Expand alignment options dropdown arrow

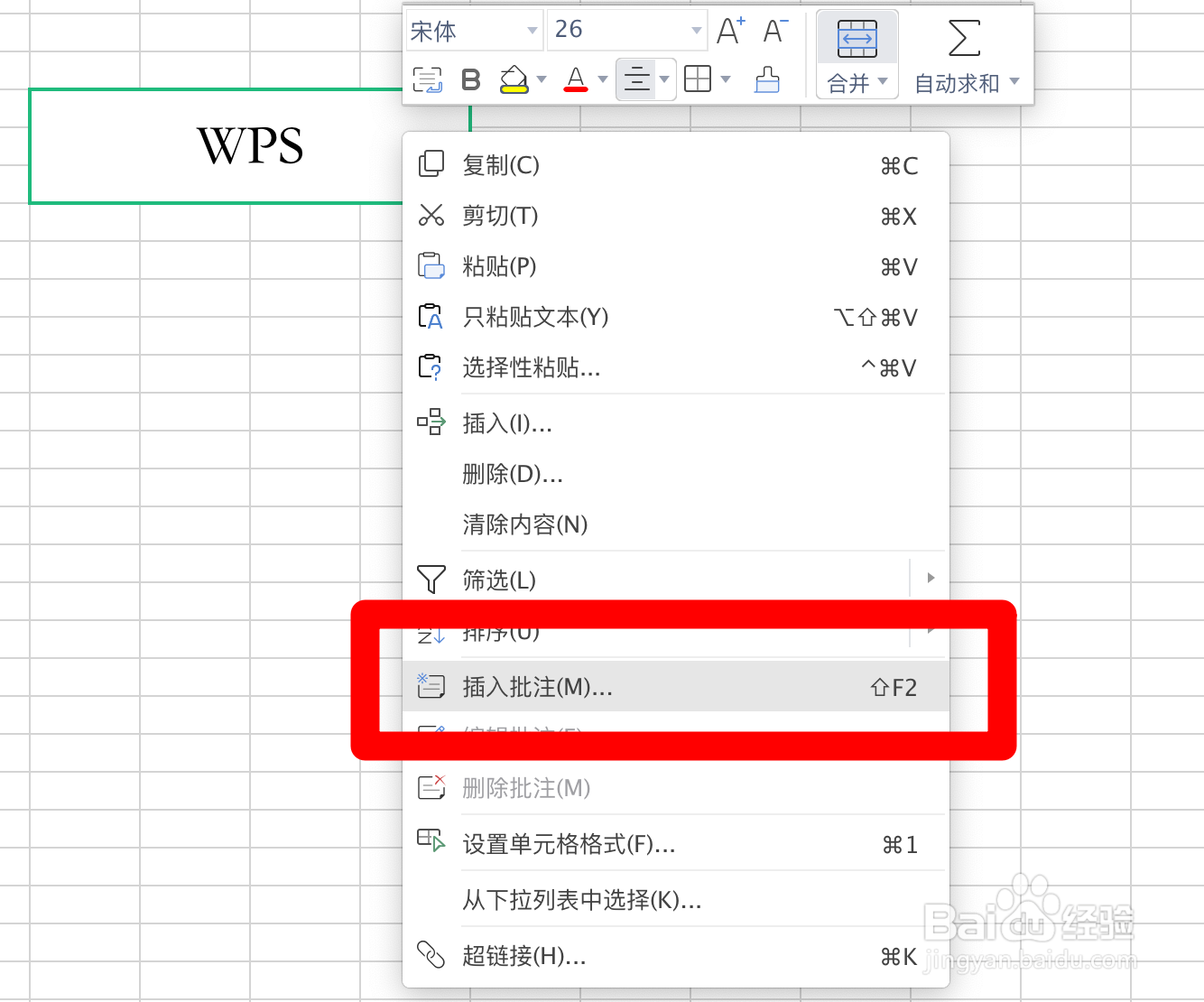click(x=665, y=79)
